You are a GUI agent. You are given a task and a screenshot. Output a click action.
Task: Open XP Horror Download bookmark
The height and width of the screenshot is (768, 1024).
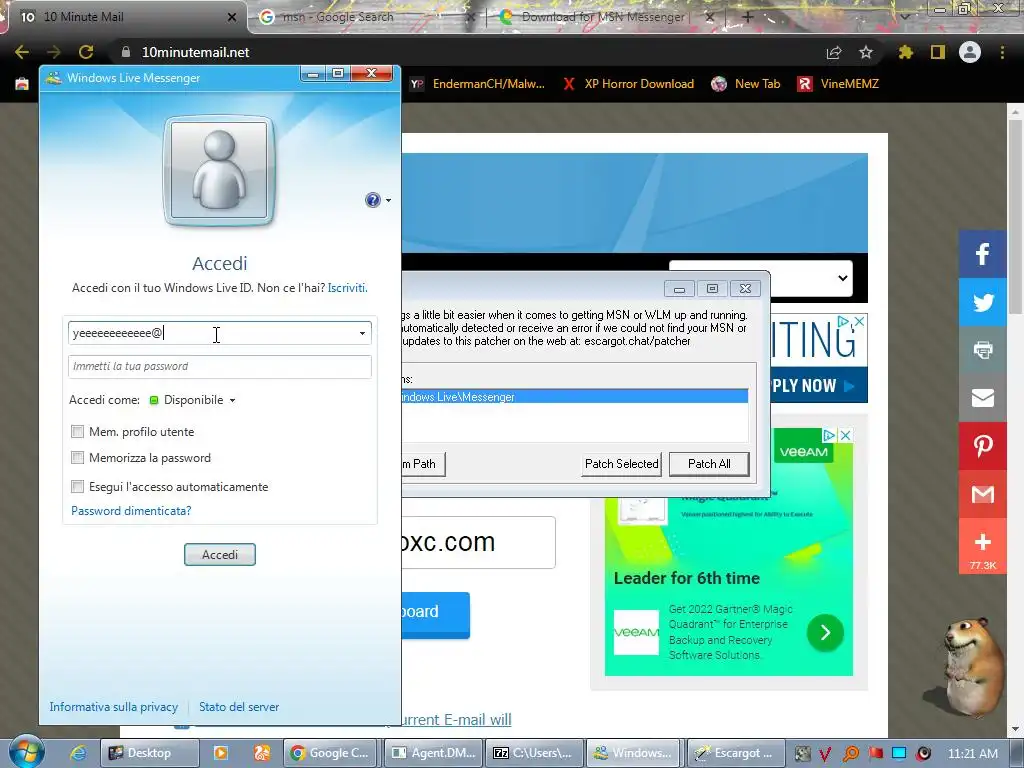628,84
